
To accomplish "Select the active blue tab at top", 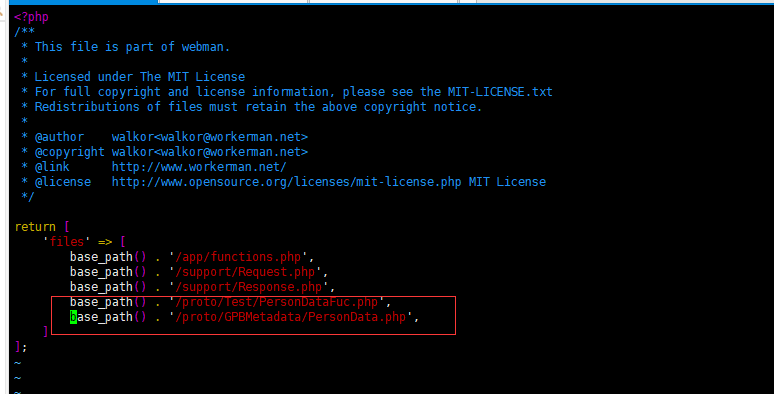I will tap(83, 2).
